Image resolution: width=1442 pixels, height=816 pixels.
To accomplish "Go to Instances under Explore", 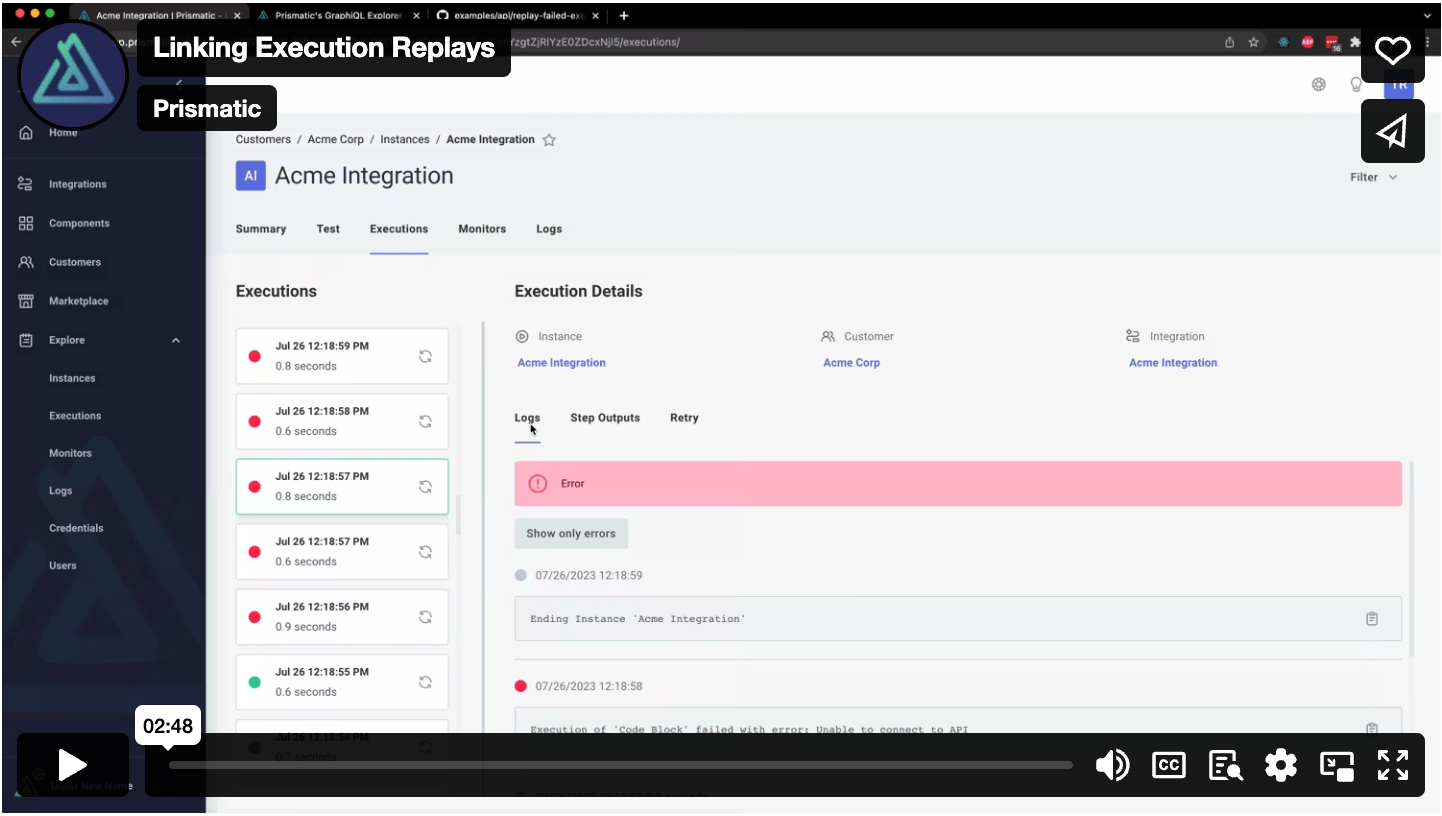I will (72, 378).
